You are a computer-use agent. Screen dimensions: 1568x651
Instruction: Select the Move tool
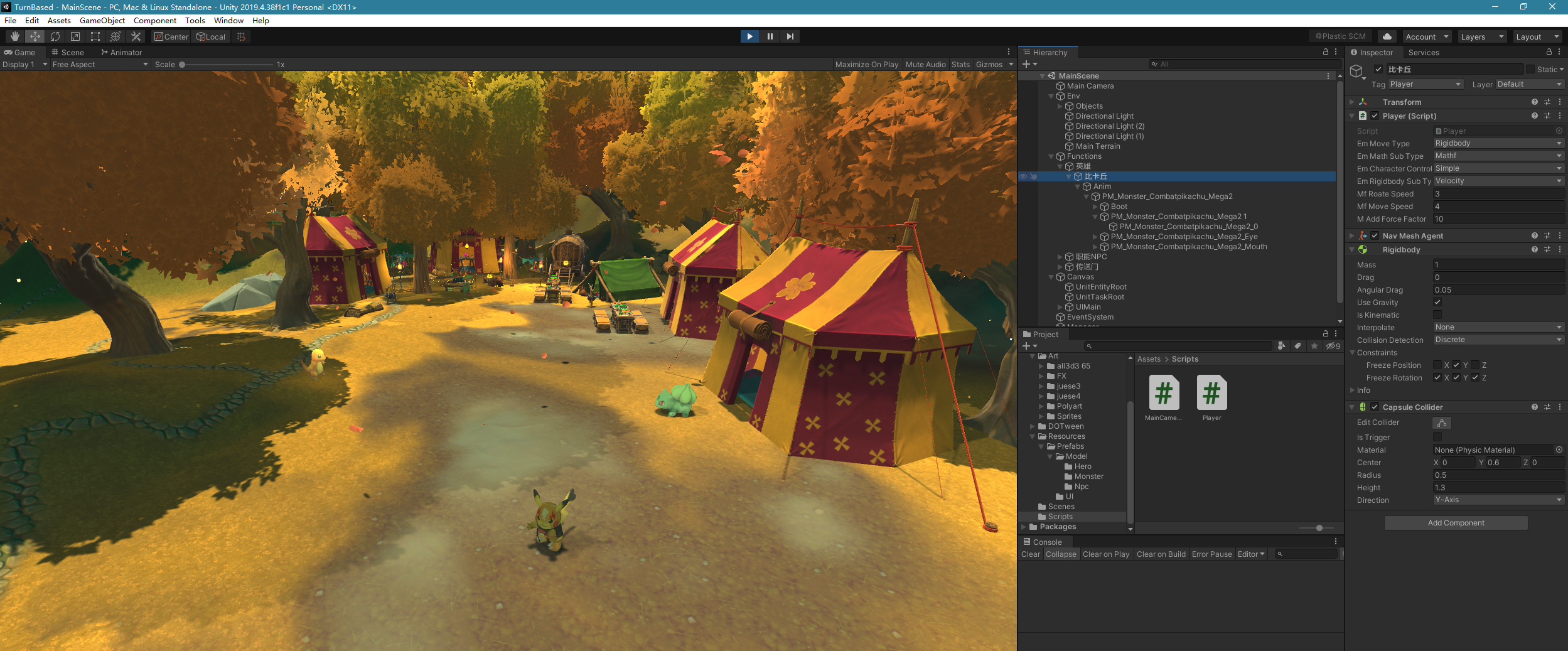[x=35, y=36]
